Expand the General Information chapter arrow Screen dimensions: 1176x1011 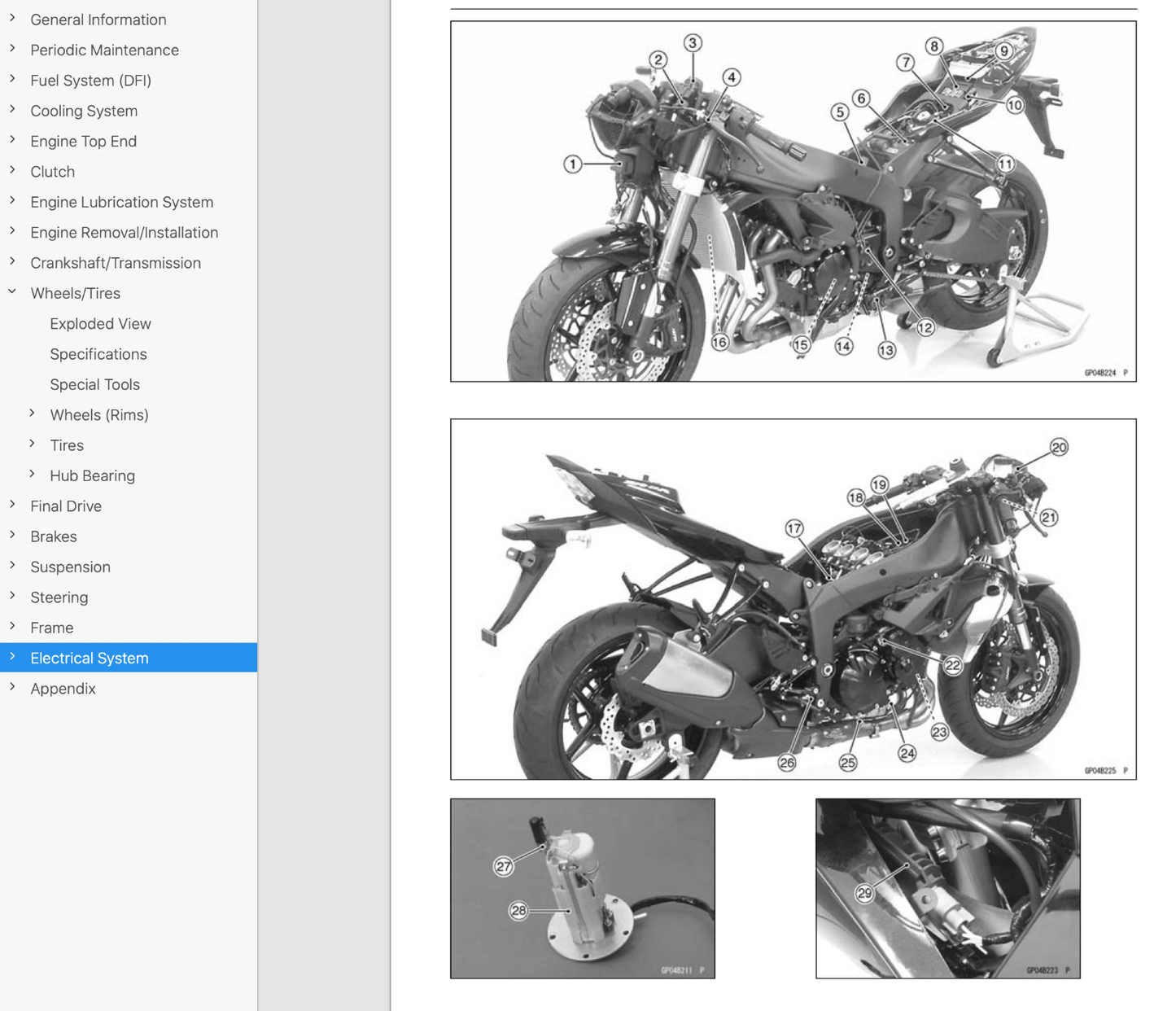tap(12, 18)
